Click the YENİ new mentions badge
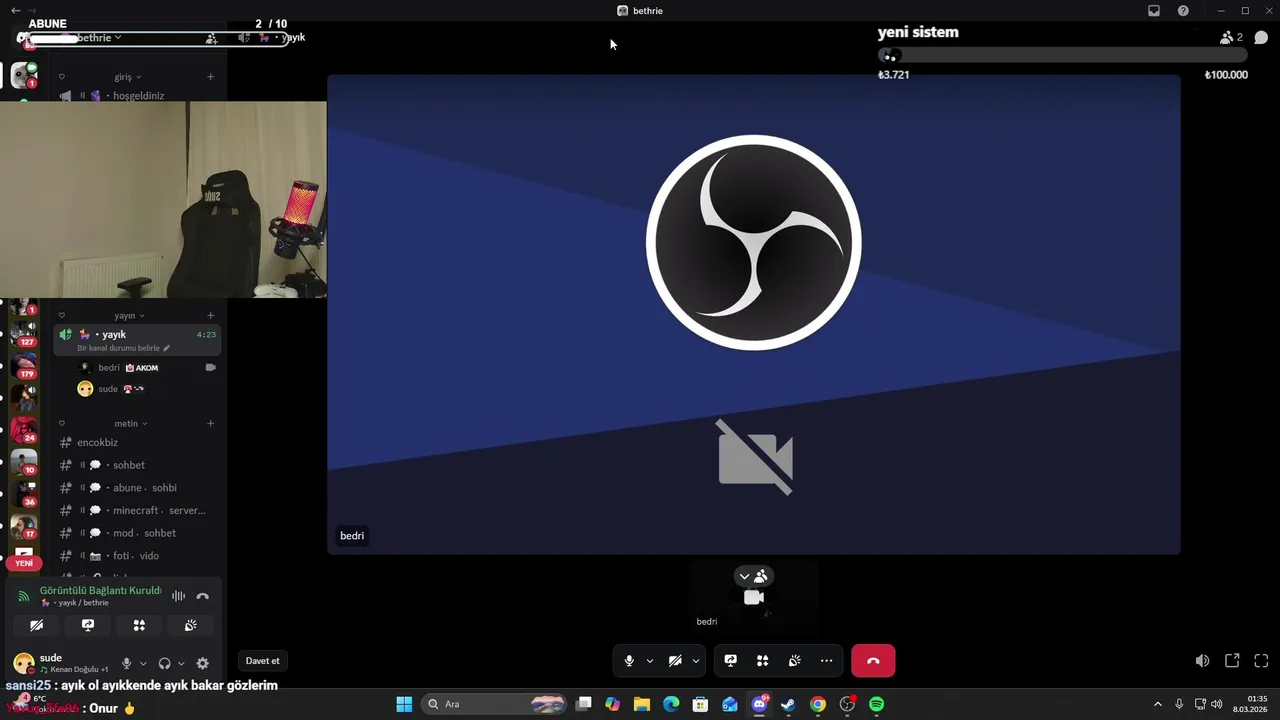The width and height of the screenshot is (1280, 720). [x=24, y=563]
